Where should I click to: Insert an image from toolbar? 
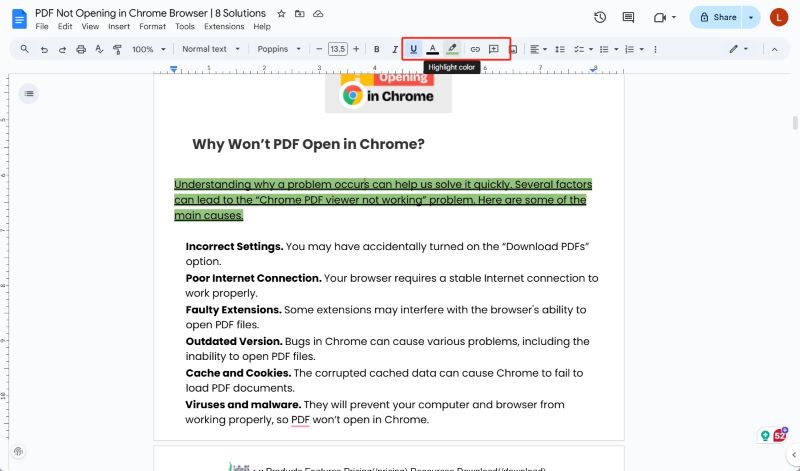click(513, 49)
